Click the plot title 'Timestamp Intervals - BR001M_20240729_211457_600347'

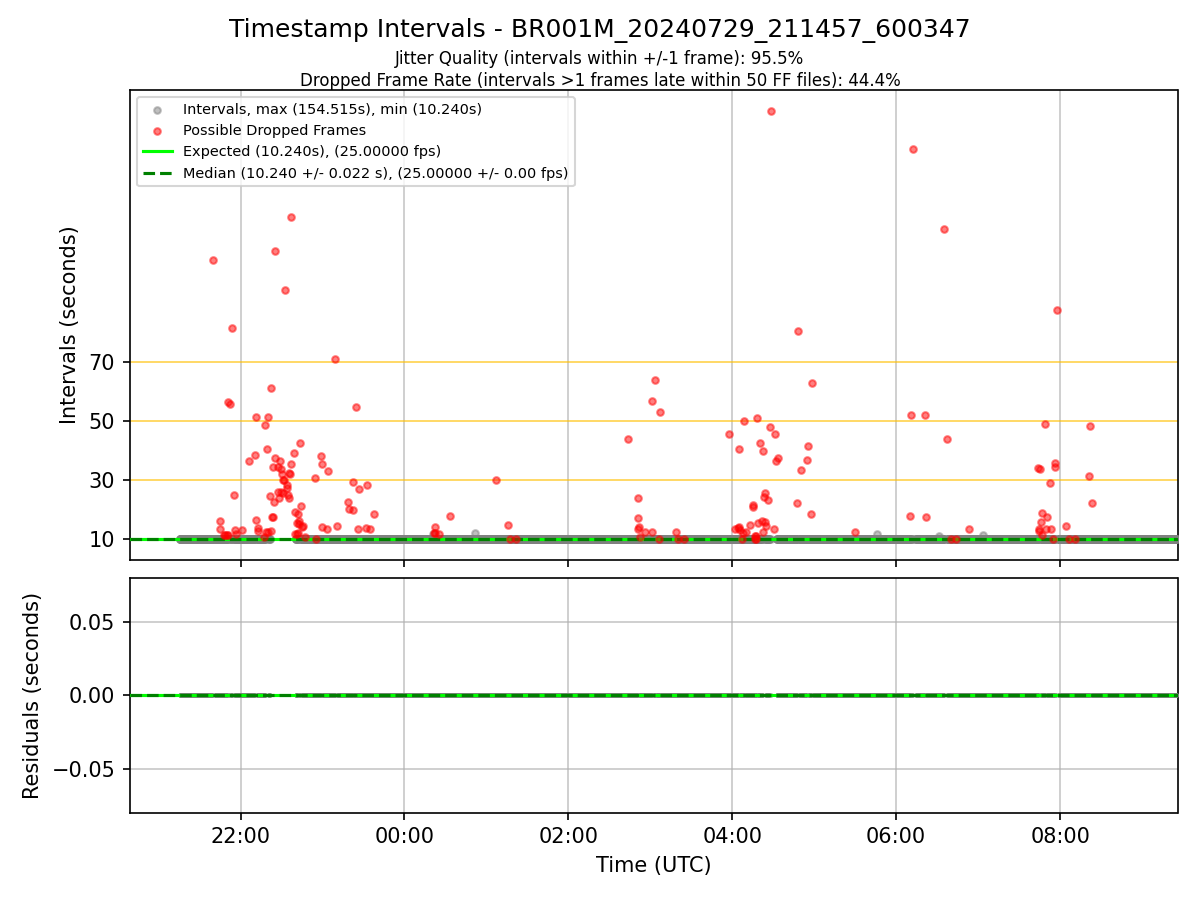(599, 29)
